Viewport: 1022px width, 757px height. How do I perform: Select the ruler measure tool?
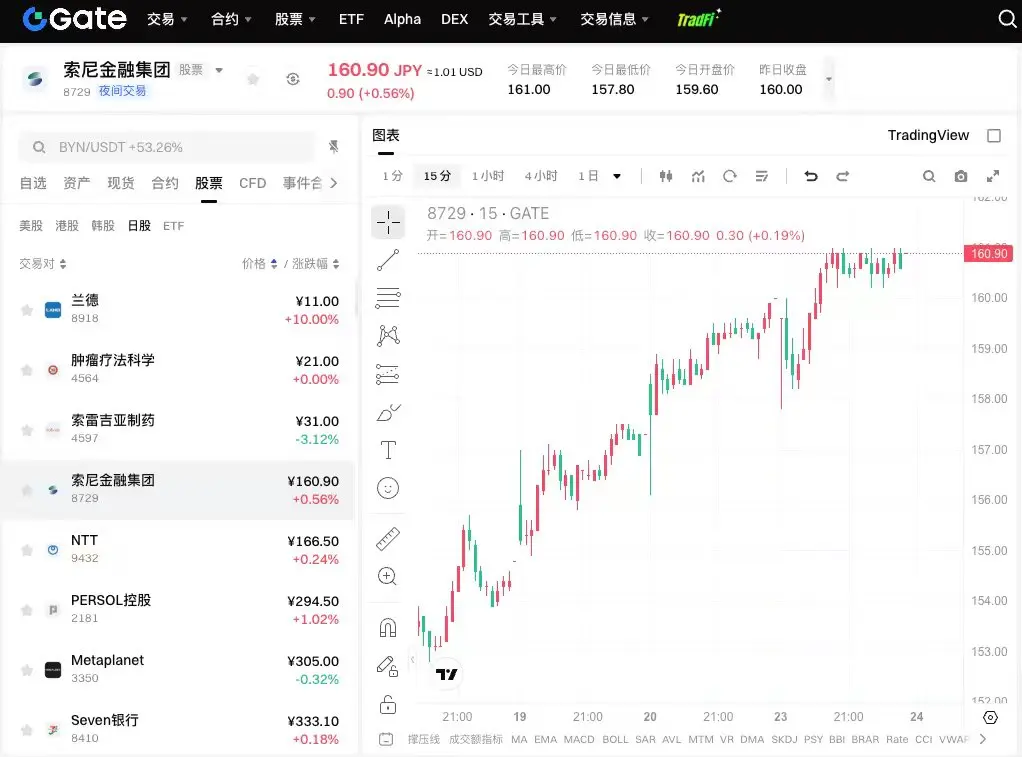tap(388, 539)
